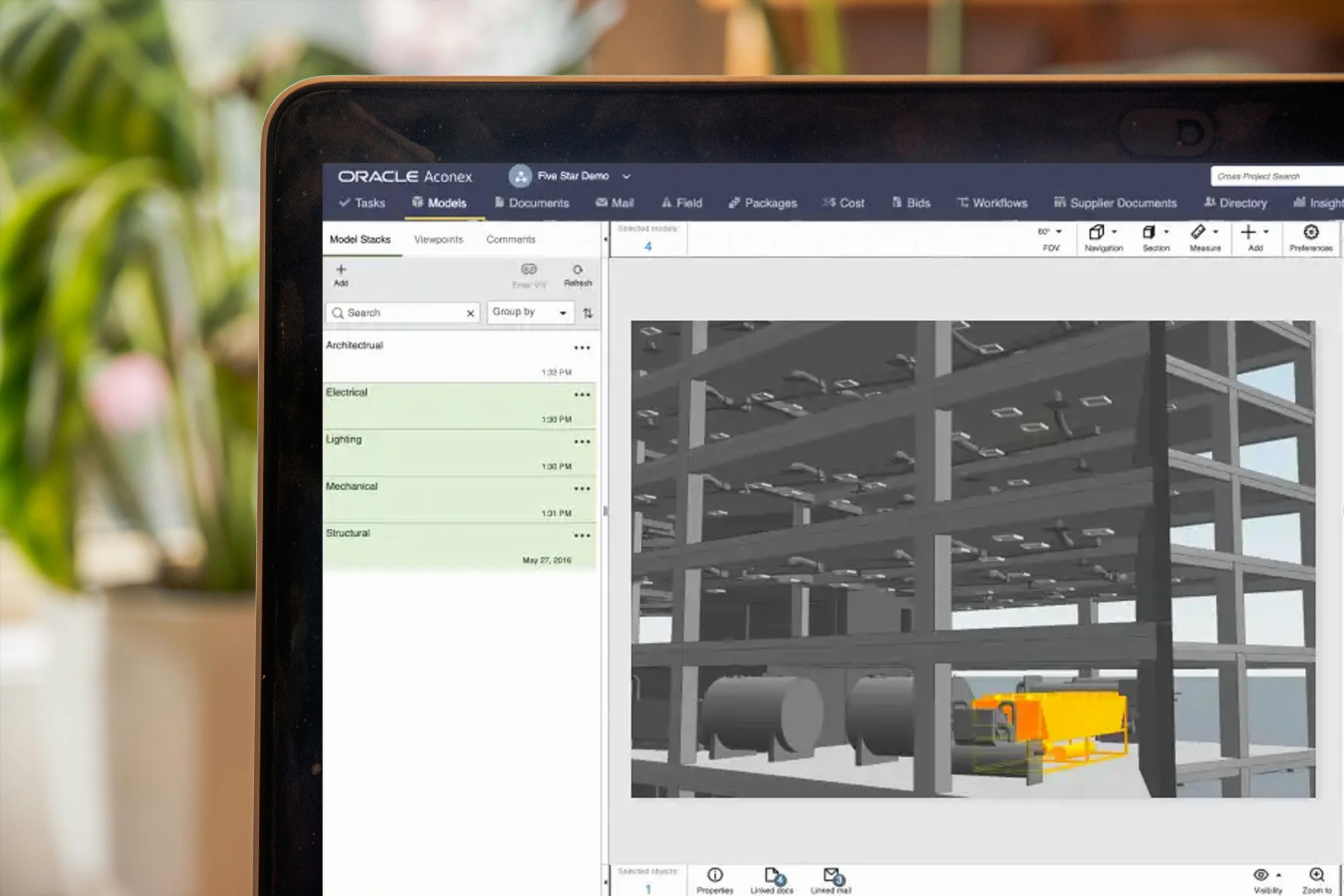Select the Lighting model stack

pyautogui.click(x=459, y=452)
